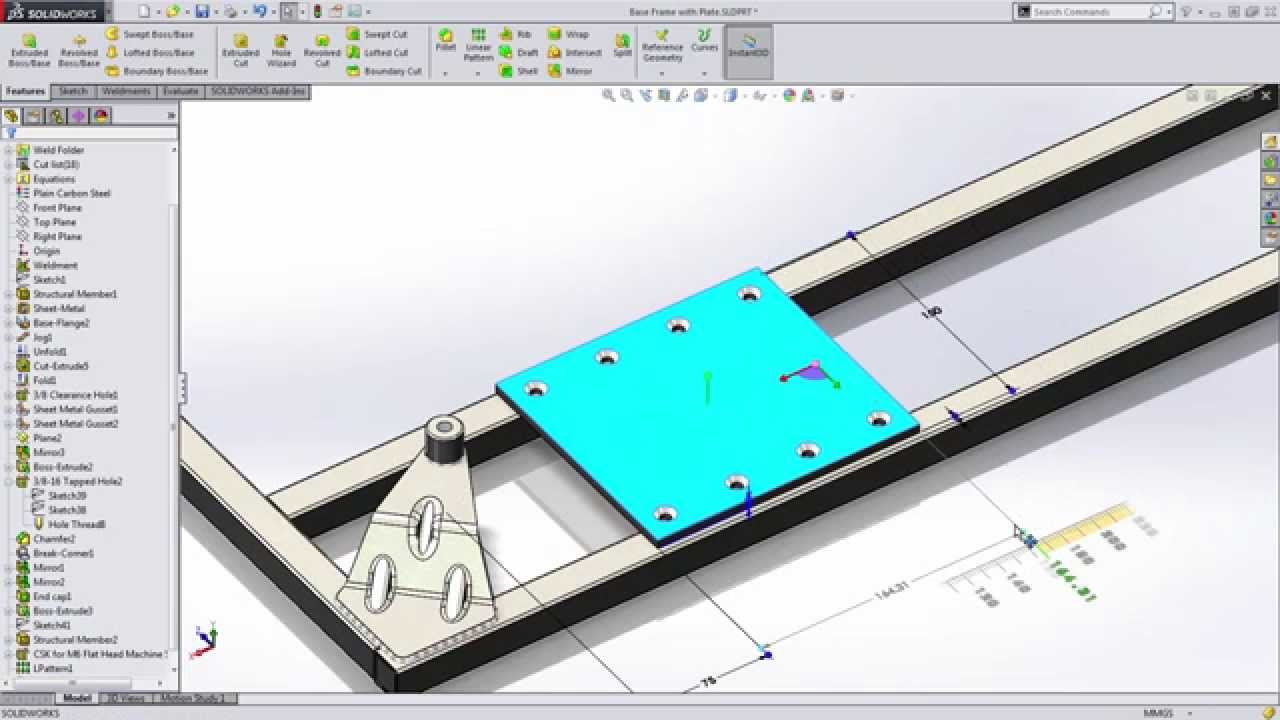The height and width of the screenshot is (720, 1280).
Task: Activate Revolved Cut tool
Action: [322, 50]
